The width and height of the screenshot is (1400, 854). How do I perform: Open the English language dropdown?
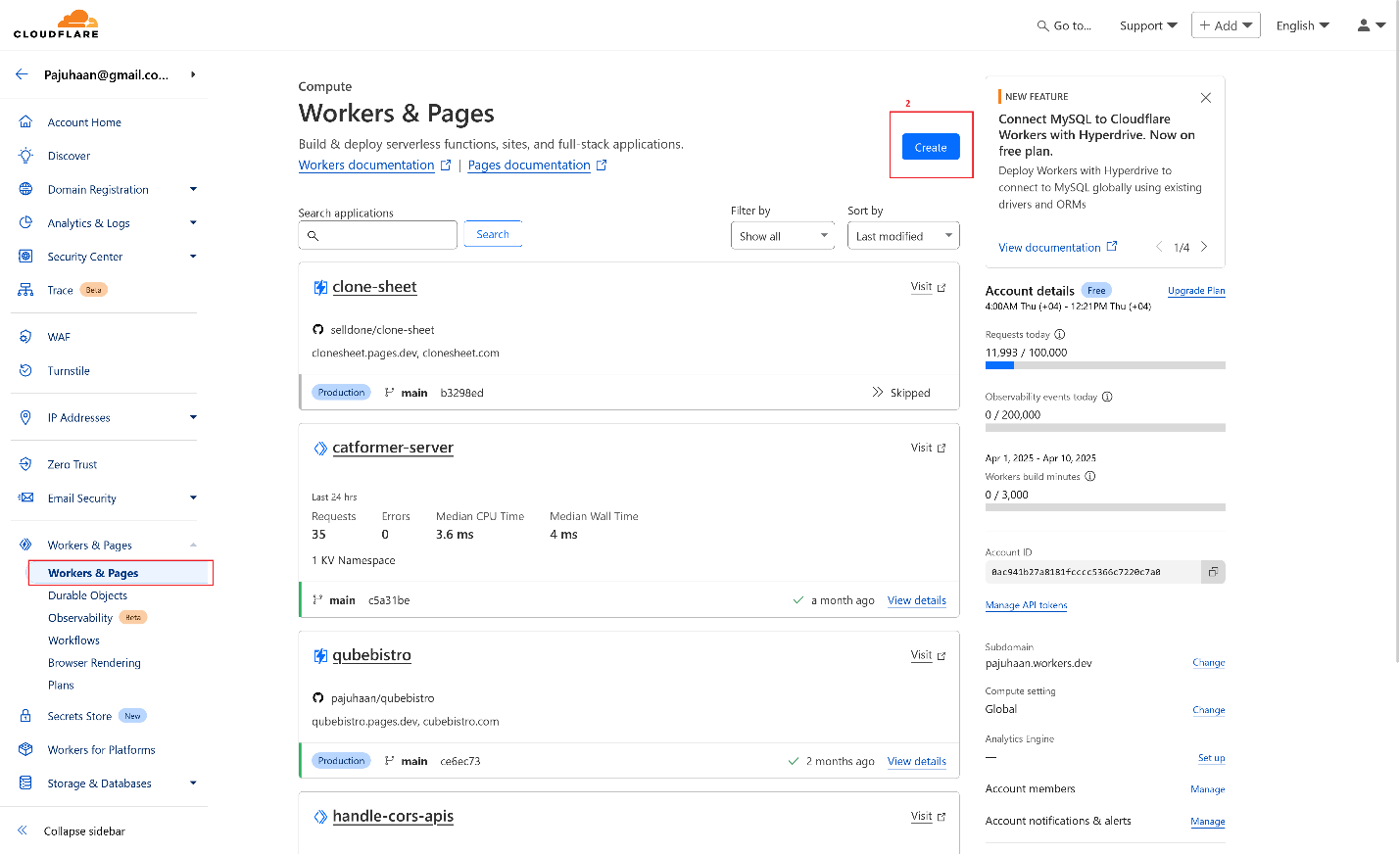coord(1302,25)
